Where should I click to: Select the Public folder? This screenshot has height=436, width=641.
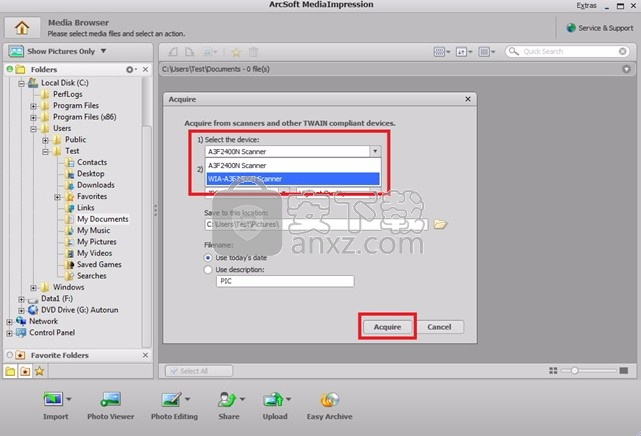tap(76, 140)
